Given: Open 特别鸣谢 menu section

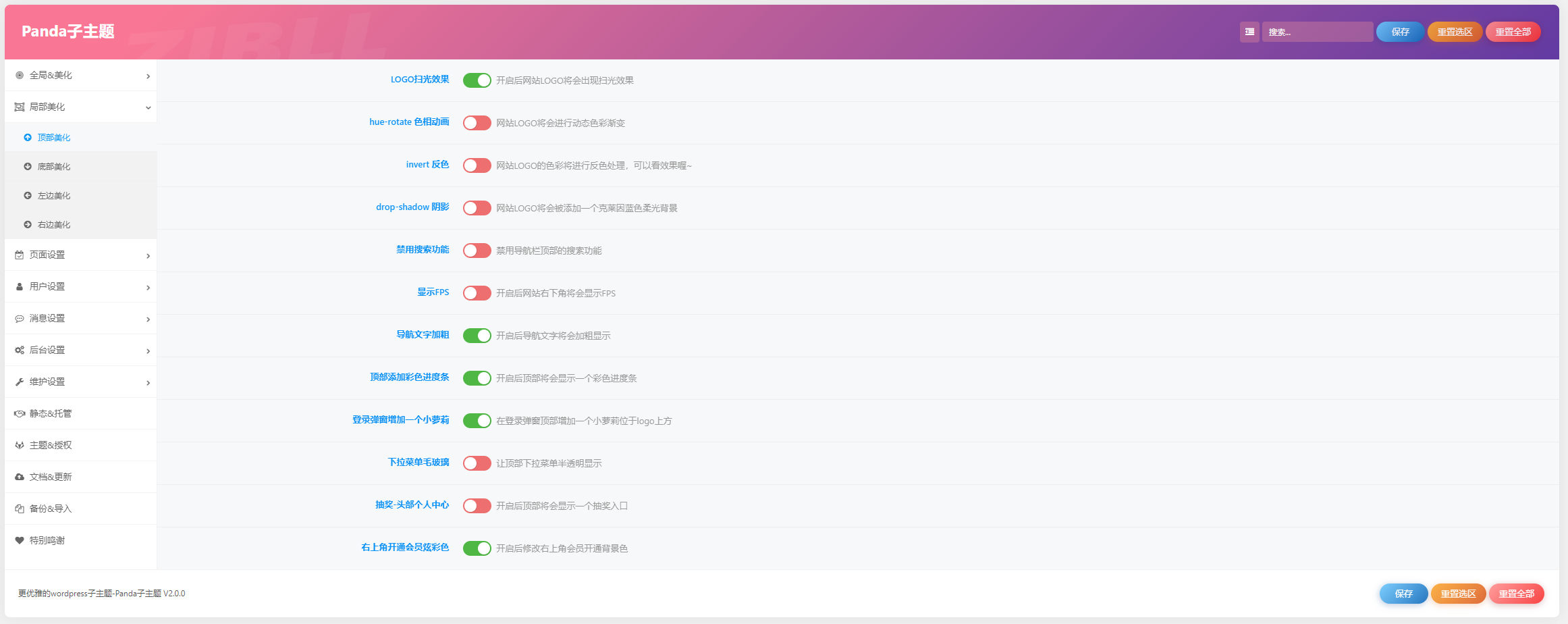Looking at the screenshot, I should click(x=81, y=541).
